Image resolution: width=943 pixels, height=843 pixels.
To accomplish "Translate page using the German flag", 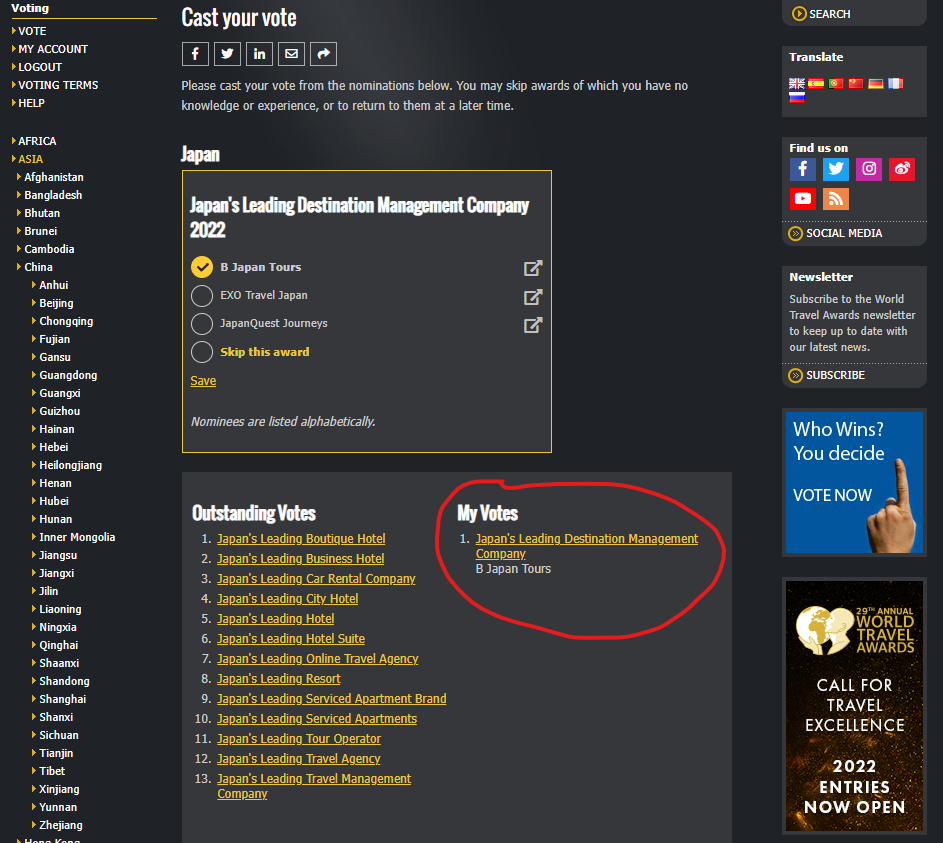I will point(876,83).
